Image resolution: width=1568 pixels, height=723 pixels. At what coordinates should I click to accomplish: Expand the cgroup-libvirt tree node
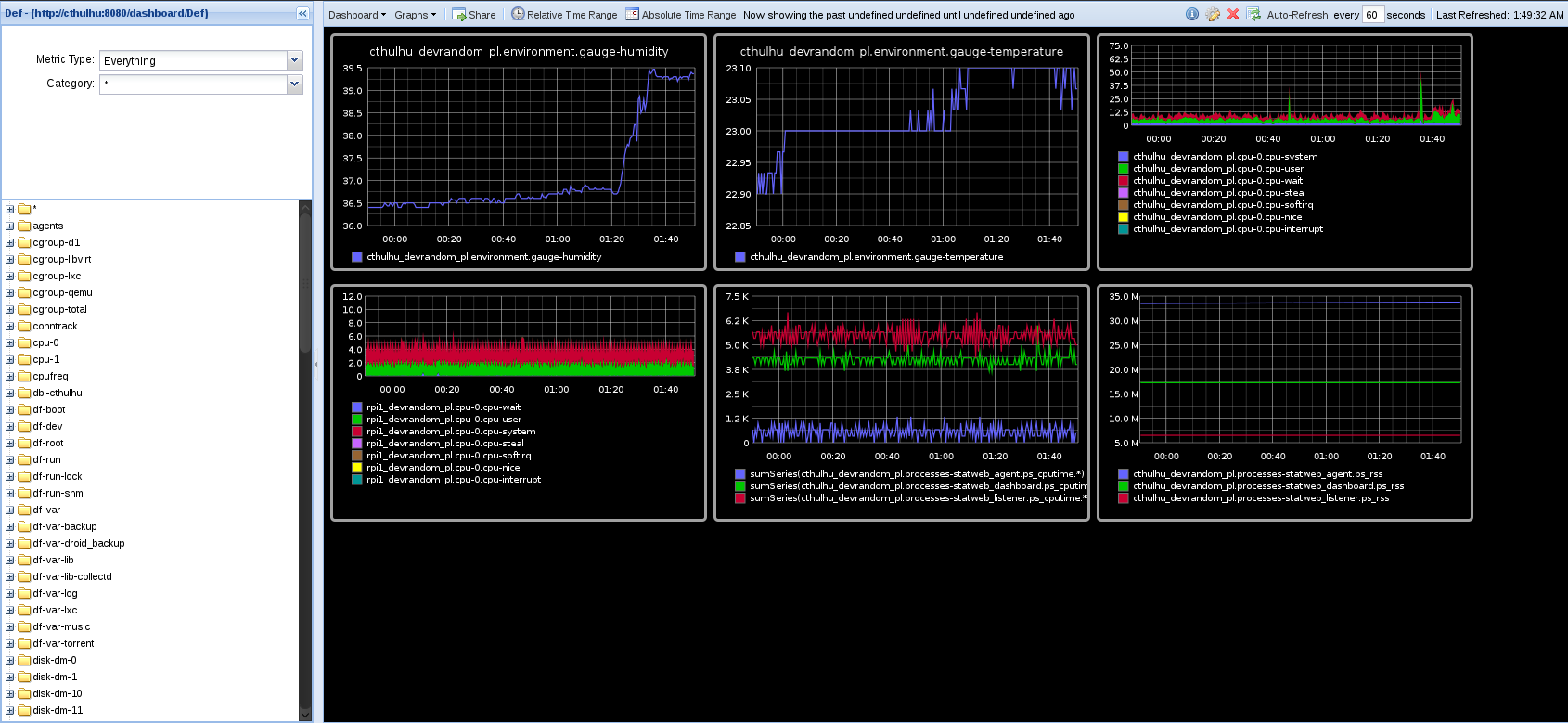(x=10, y=259)
